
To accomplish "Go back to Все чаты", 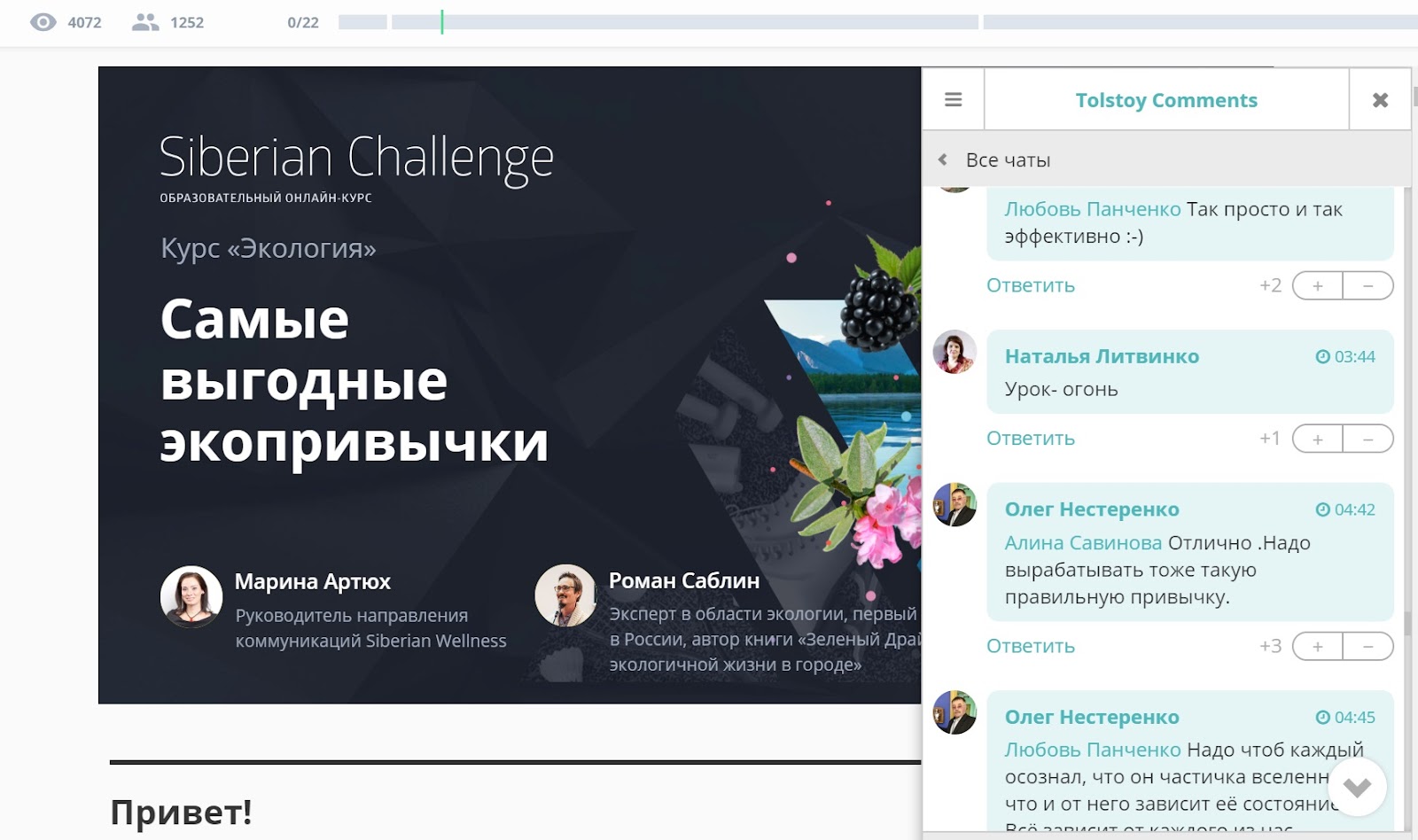I will [1008, 159].
